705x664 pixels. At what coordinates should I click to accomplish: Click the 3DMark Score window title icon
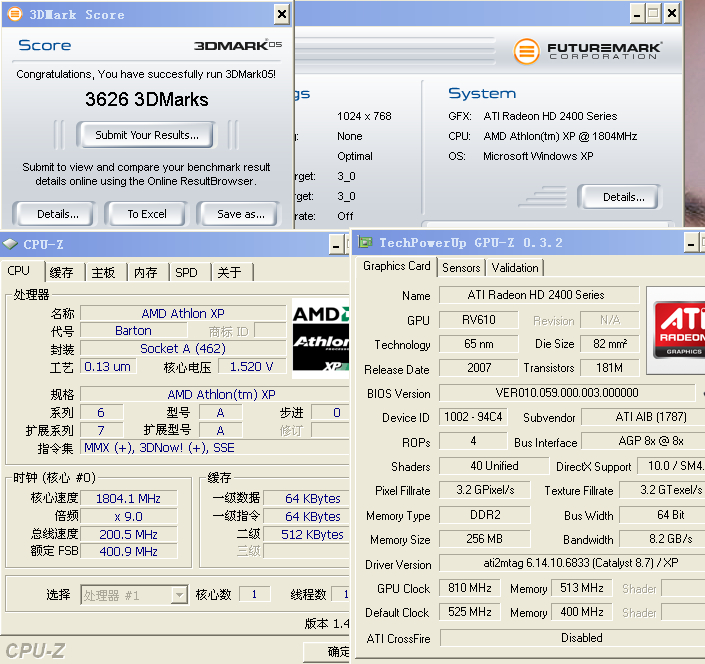(x=14, y=14)
